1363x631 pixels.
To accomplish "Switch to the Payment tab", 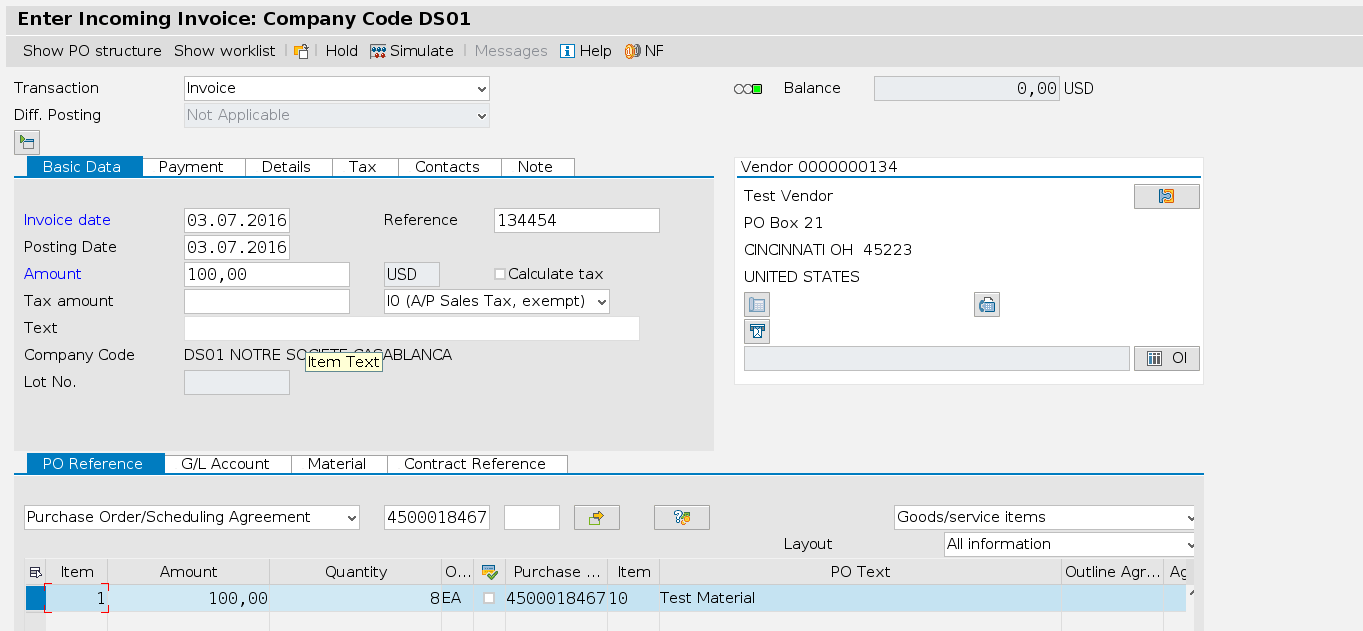I will click(x=192, y=167).
